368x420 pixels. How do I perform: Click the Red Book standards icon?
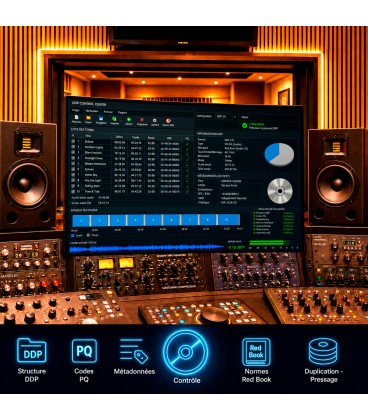coord(256,352)
